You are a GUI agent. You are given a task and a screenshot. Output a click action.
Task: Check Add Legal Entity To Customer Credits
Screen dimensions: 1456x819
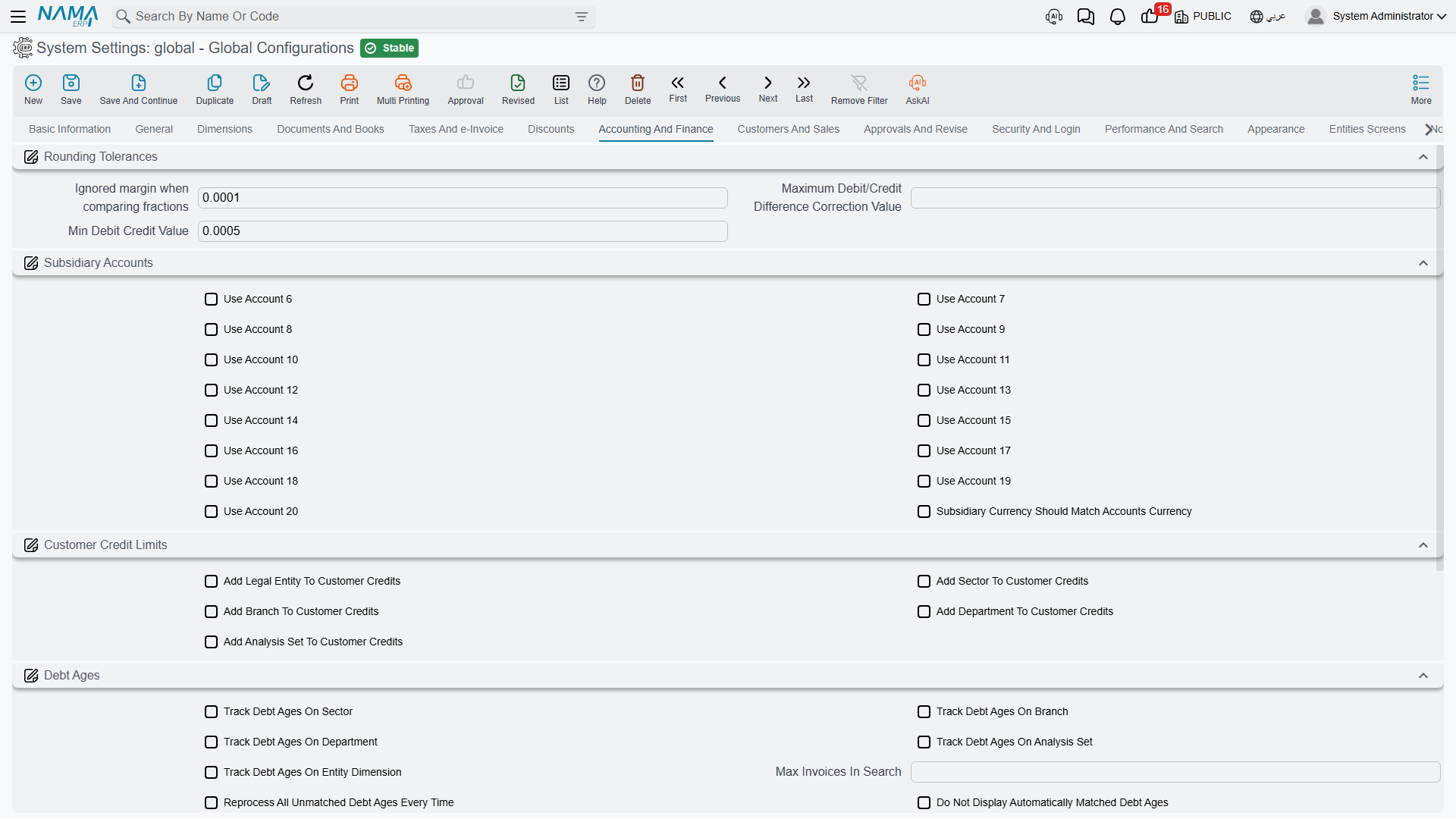click(x=211, y=582)
